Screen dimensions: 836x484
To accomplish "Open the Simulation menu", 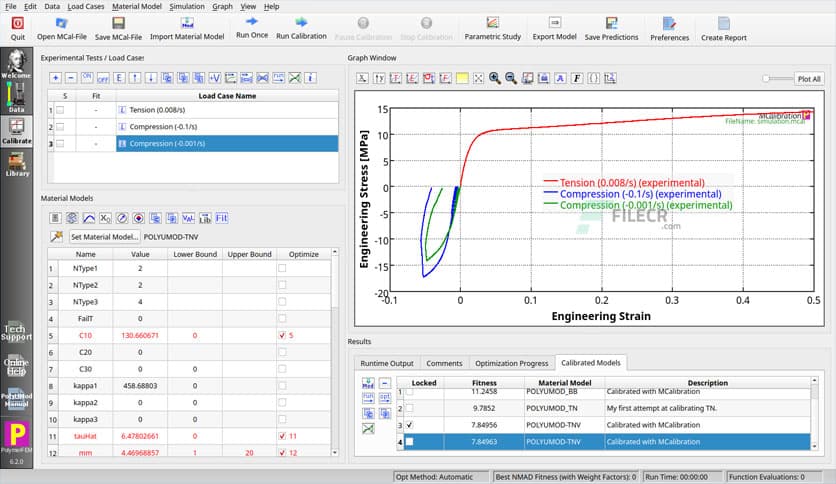I will (x=187, y=6).
